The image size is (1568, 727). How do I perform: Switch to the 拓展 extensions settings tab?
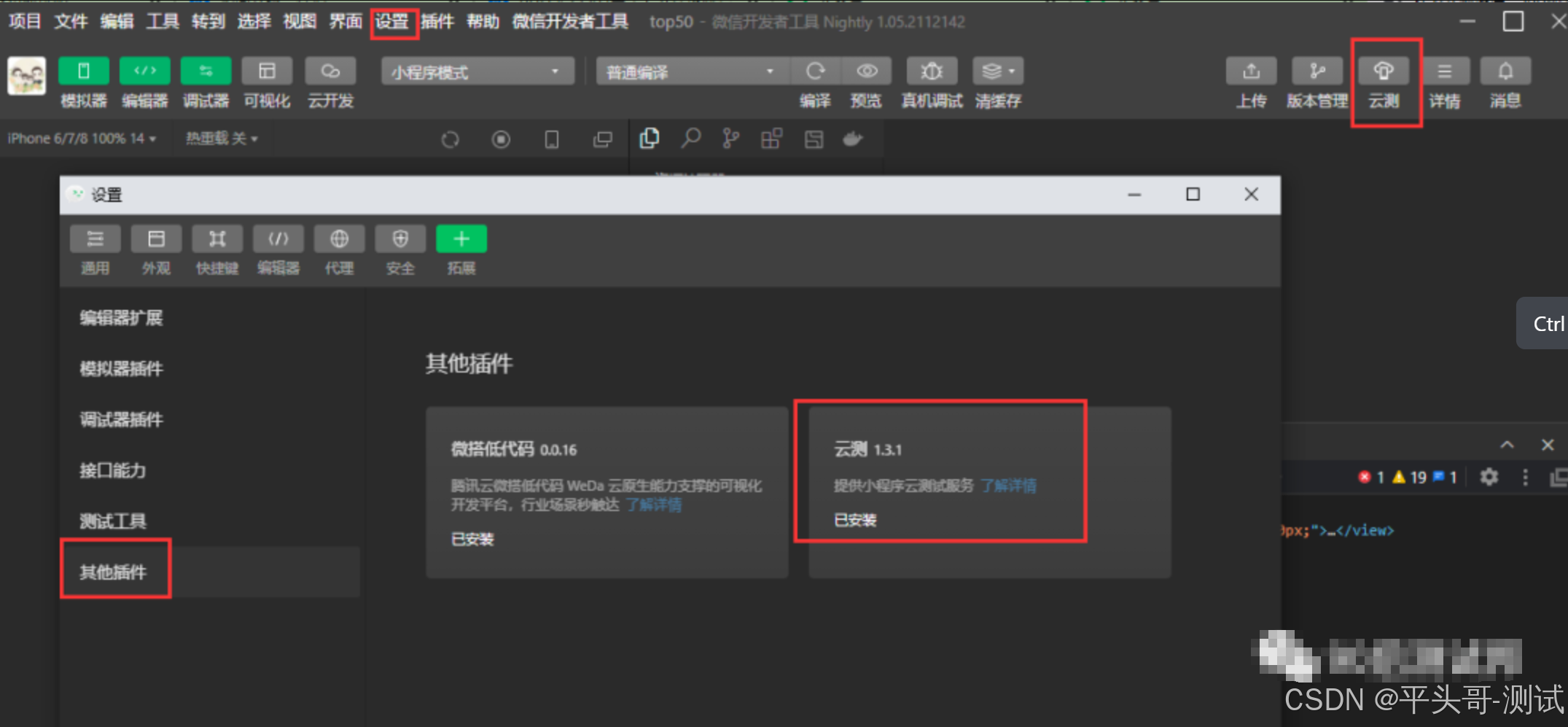click(x=461, y=239)
